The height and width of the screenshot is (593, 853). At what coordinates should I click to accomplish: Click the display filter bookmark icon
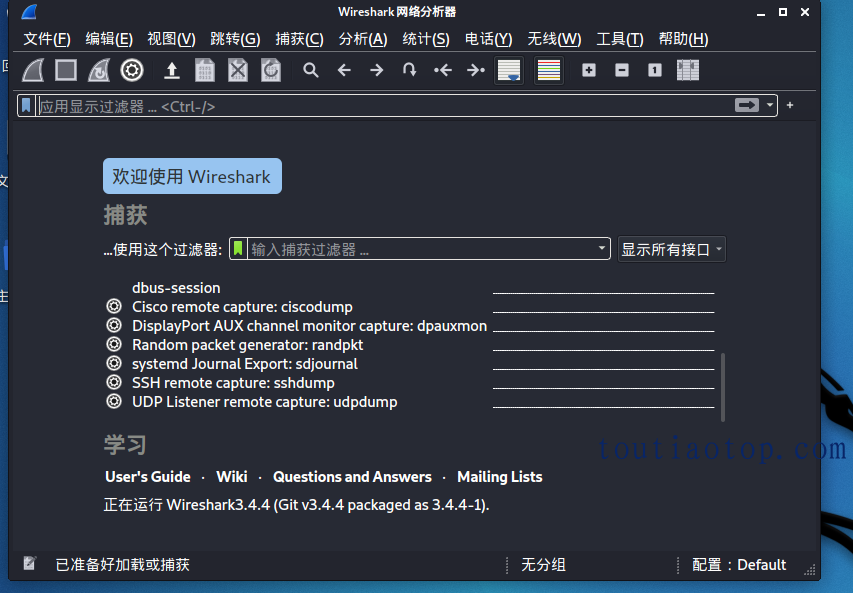point(26,106)
